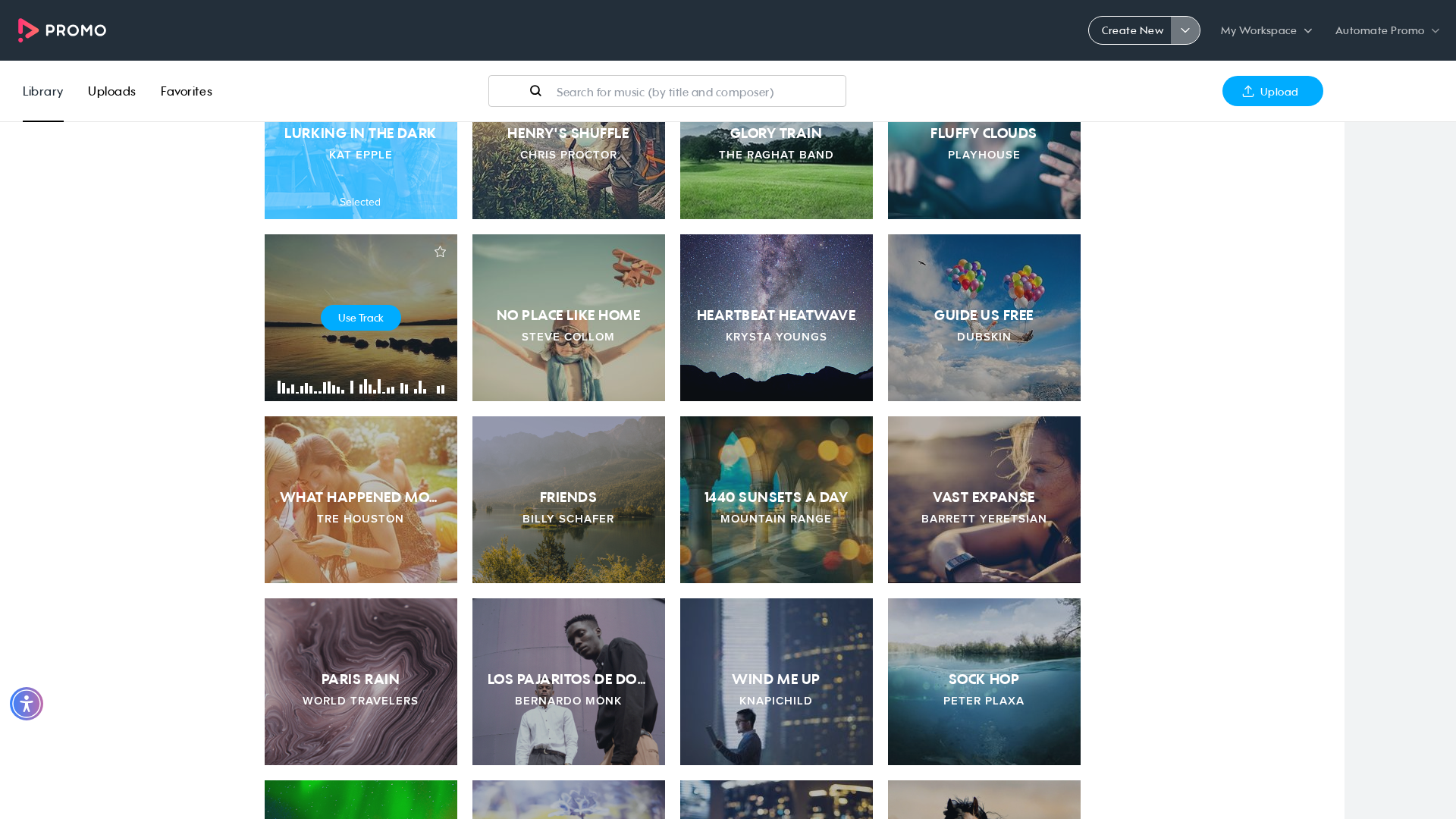Click the magnifying glass search icon
This screenshot has height=819, width=1456.
click(535, 91)
